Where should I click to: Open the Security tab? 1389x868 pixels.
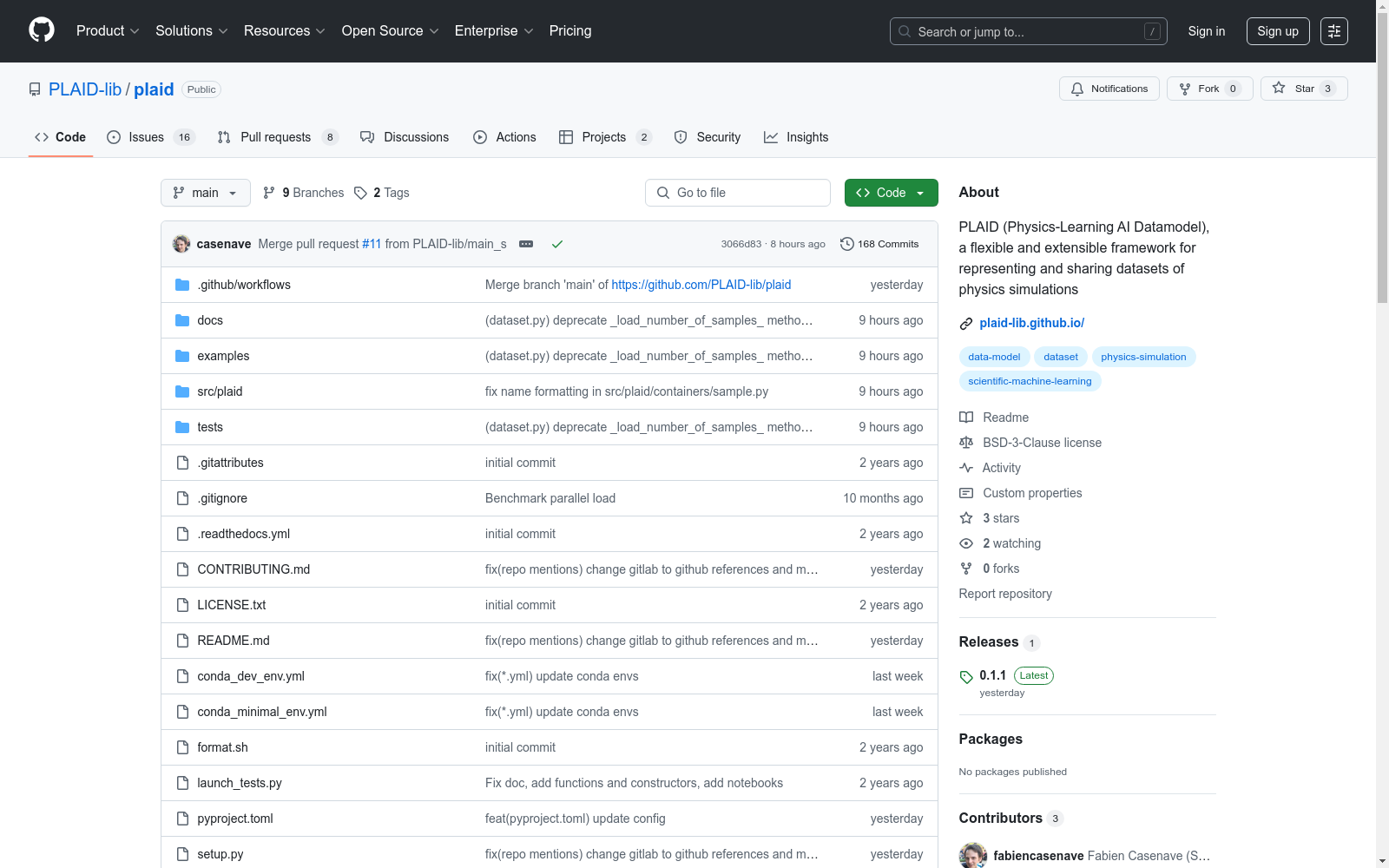click(708, 137)
